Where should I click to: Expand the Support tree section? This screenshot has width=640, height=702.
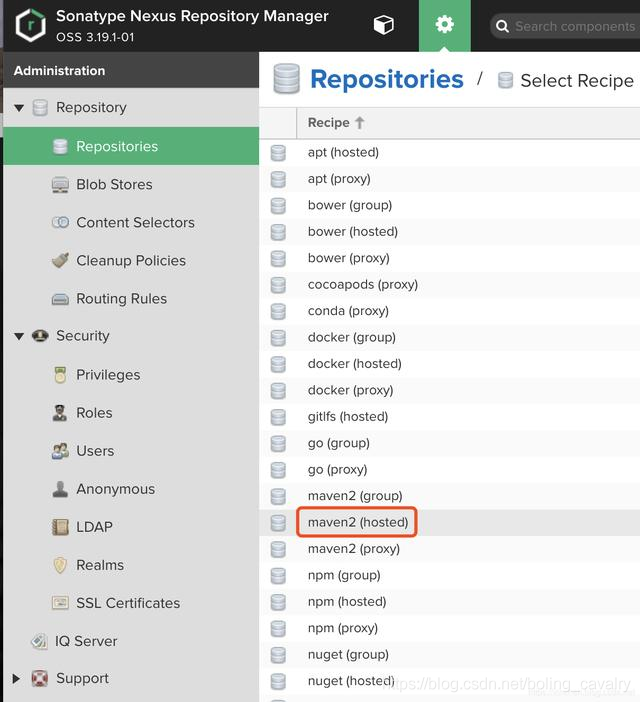click(16, 679)
